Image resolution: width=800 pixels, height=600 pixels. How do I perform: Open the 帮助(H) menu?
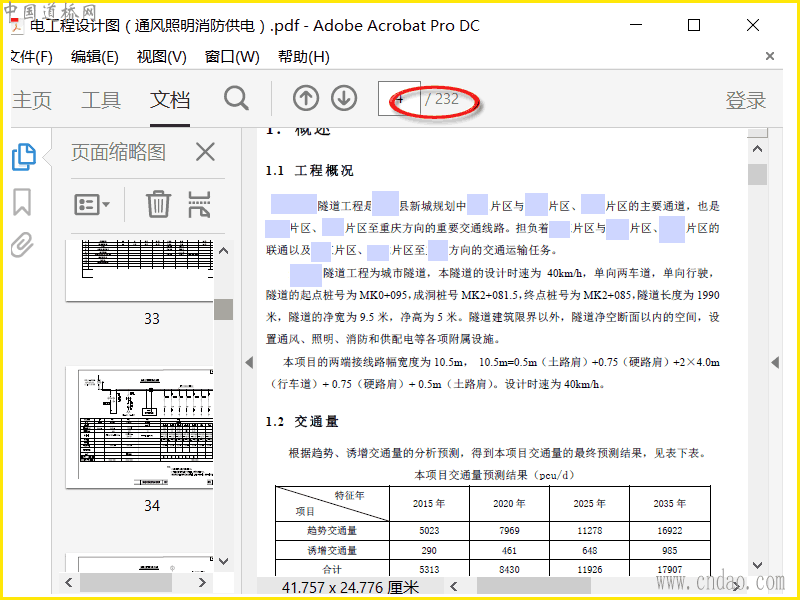(304, 57)
